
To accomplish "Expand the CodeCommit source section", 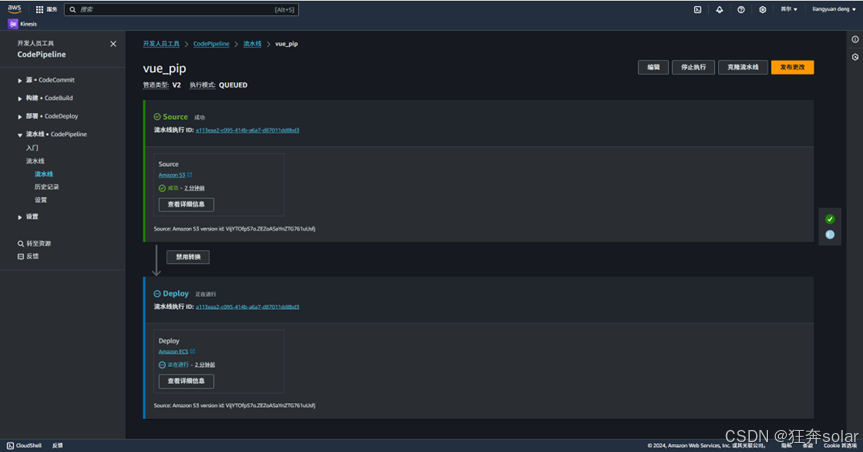I will coord(20,80).
